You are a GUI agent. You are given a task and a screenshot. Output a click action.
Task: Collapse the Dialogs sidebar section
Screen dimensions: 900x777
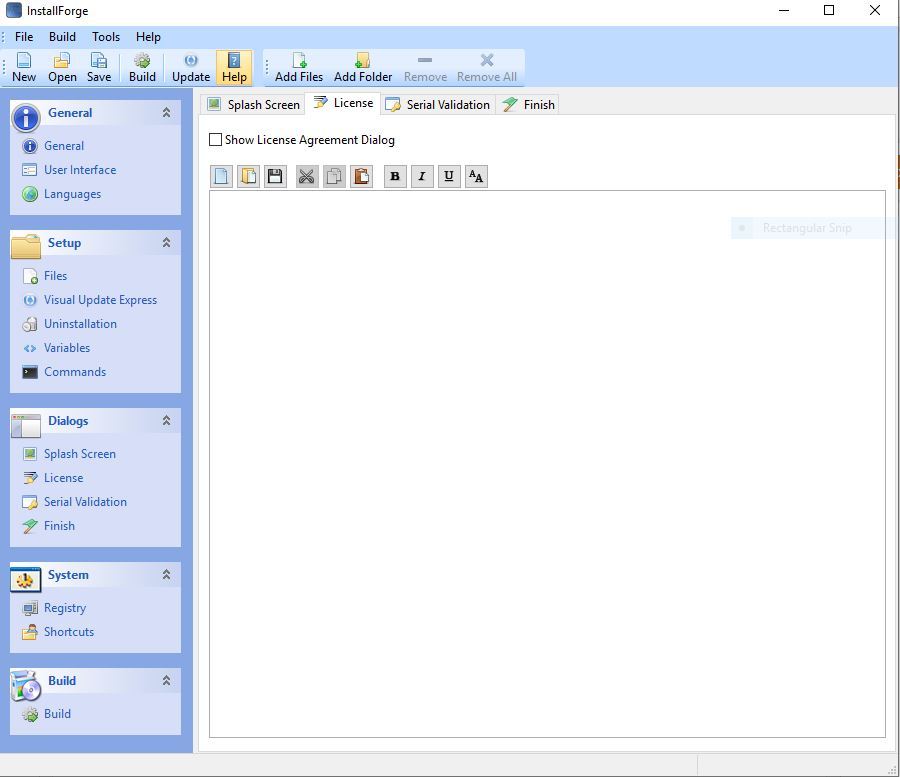[x=166, y=421]
